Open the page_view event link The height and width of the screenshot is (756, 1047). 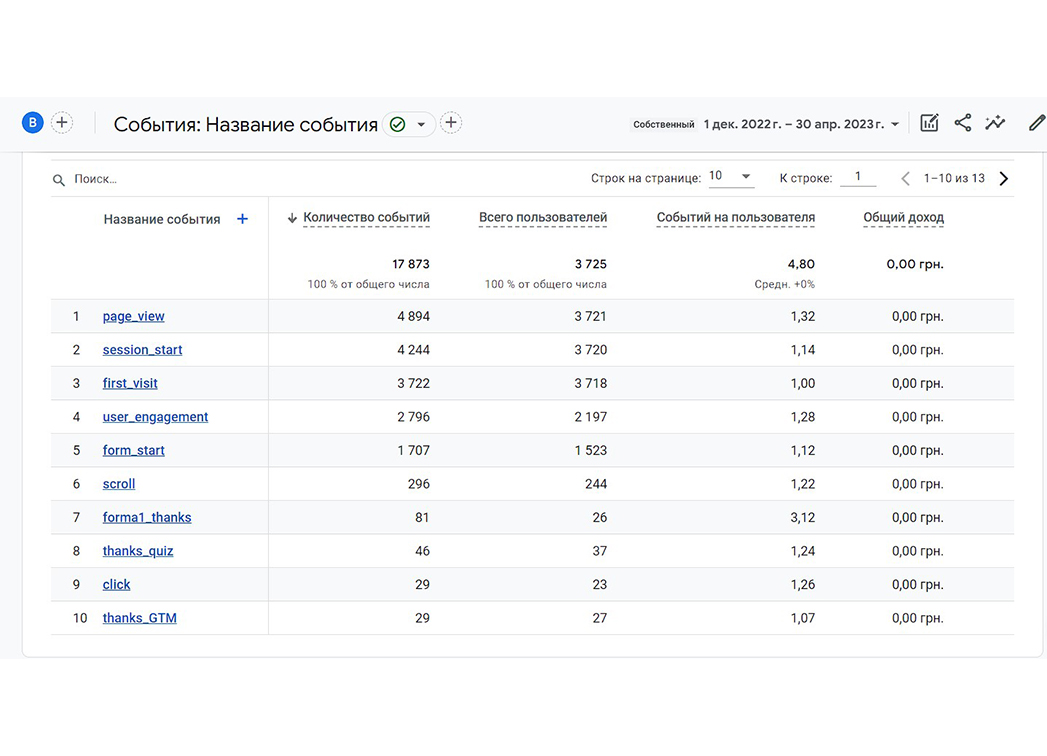[134, 317]
